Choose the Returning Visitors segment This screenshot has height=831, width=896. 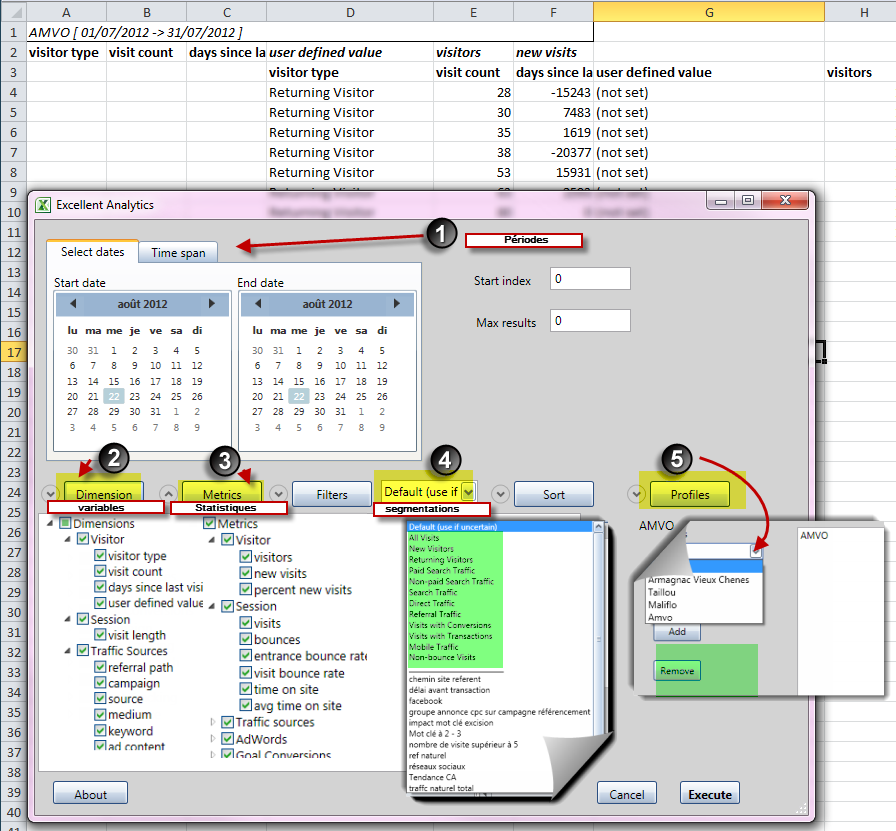(441, 560)
